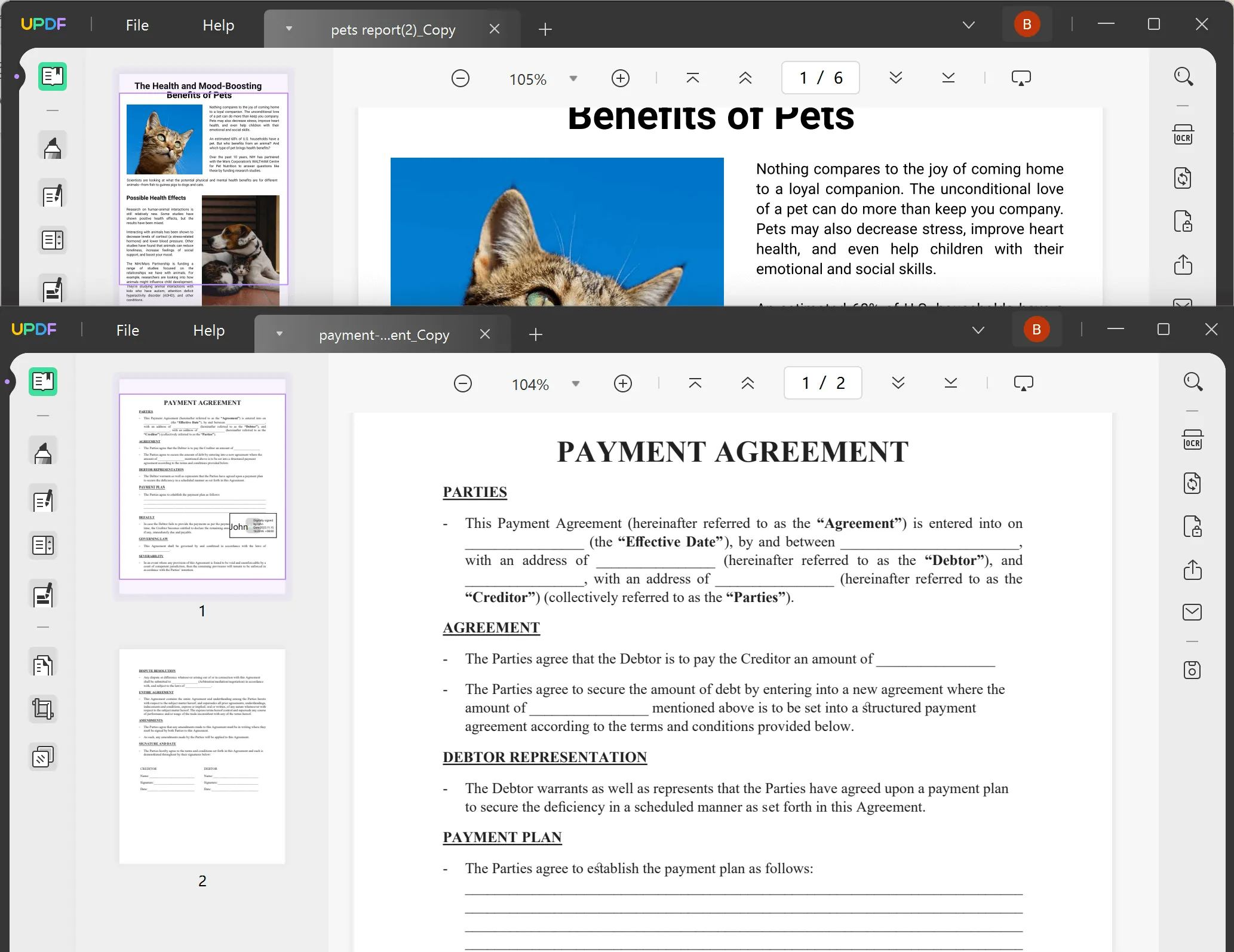1234x952 pixels.
Task: Expand the zoom level dropdown in bottom window
Action: pyautogui.click(x=576, y=383)
